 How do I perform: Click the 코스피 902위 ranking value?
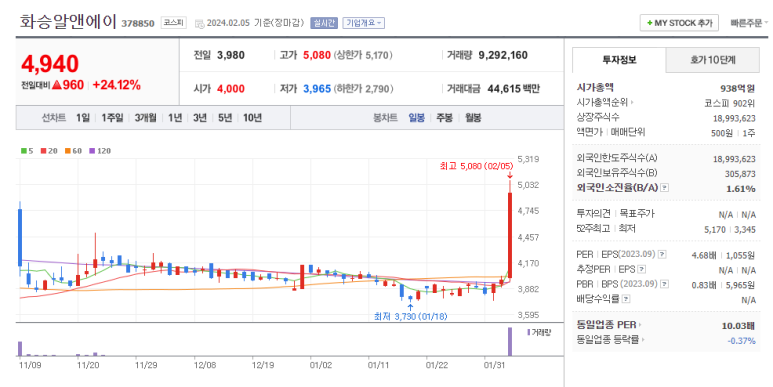click(x=730, y=103)
